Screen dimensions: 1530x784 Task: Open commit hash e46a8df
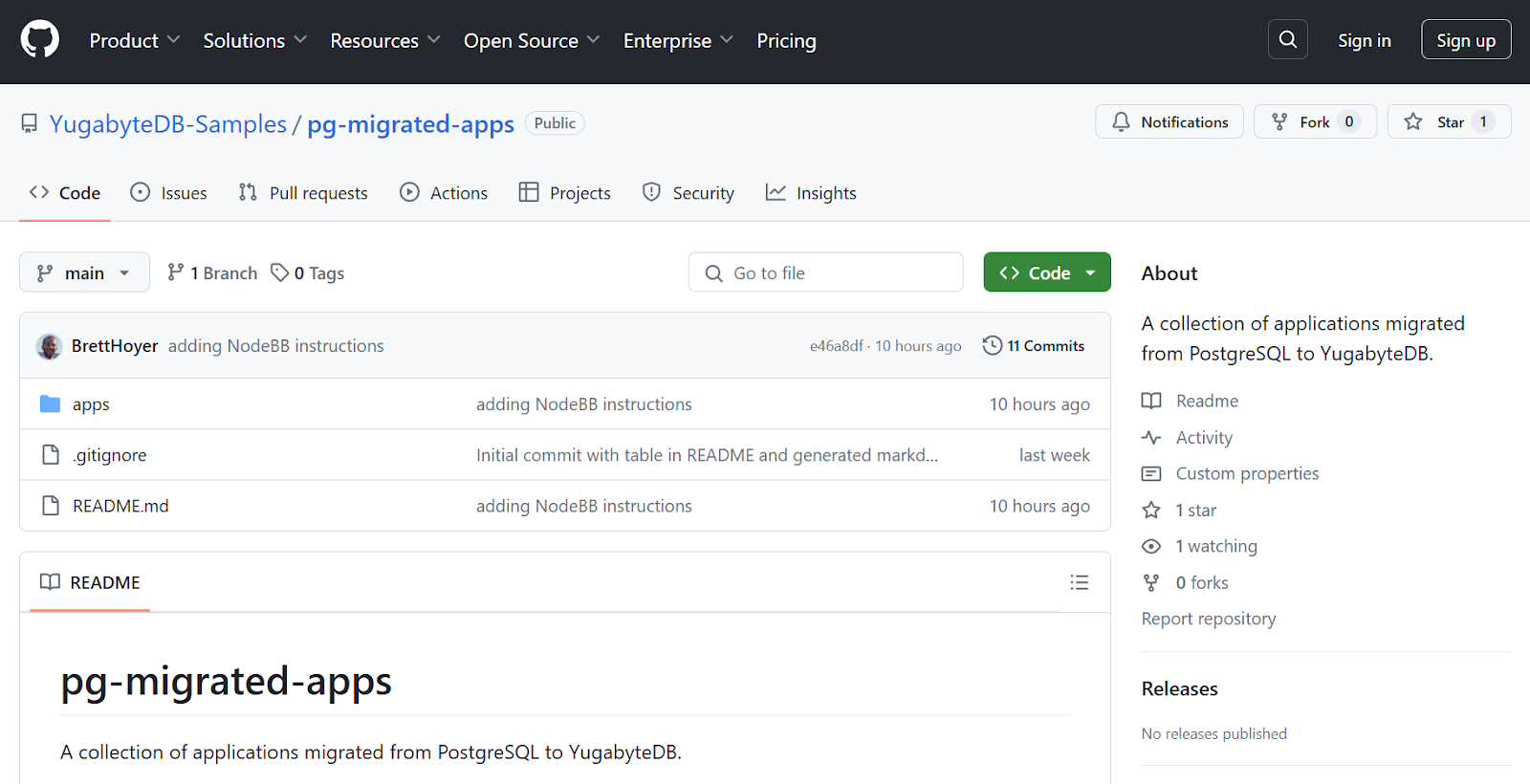point(837,346)
